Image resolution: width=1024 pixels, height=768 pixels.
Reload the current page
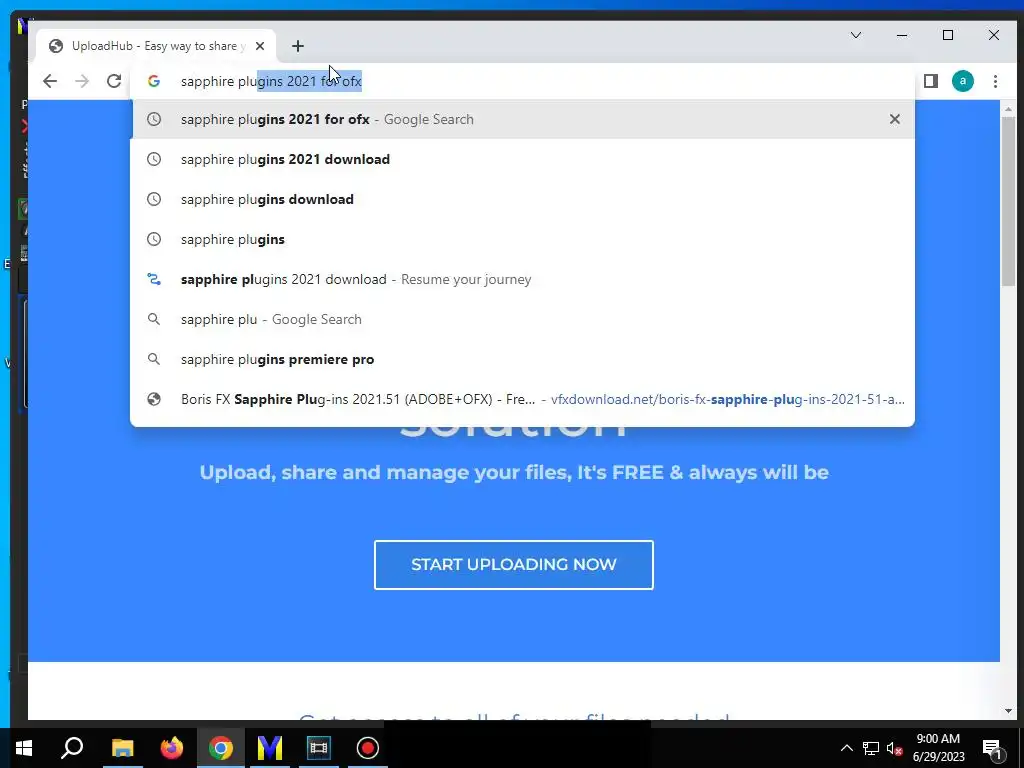[x=114, y=81]
